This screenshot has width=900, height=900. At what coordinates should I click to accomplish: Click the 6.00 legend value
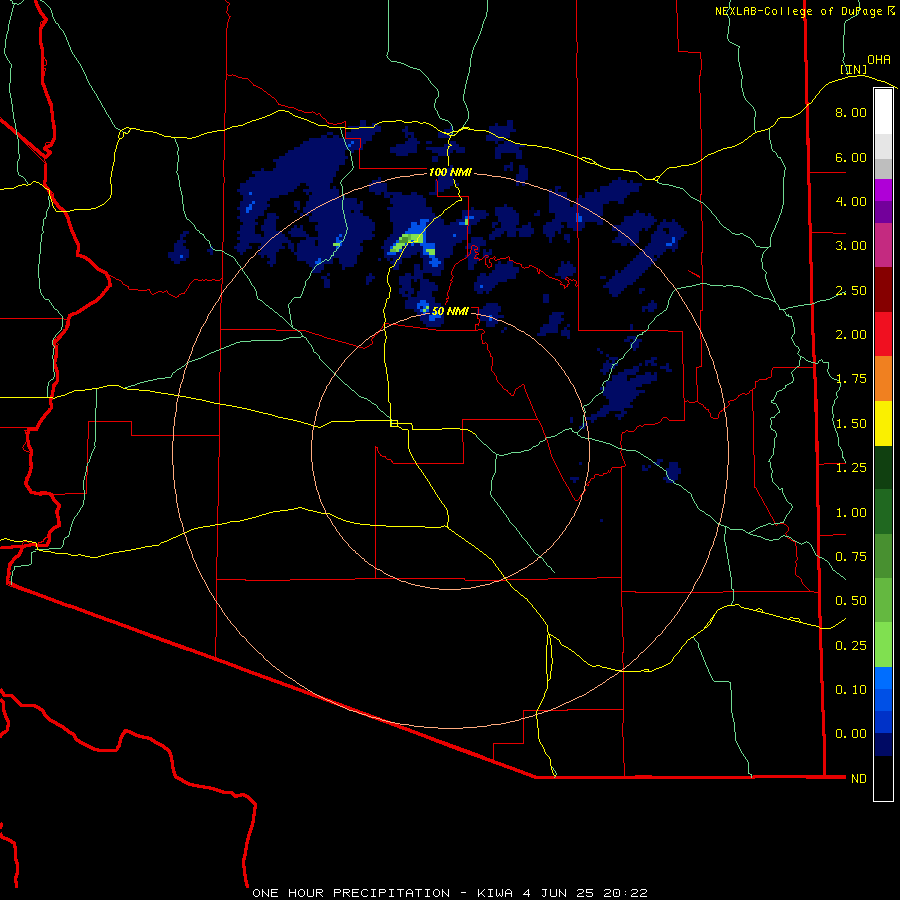tap(851, 157)
